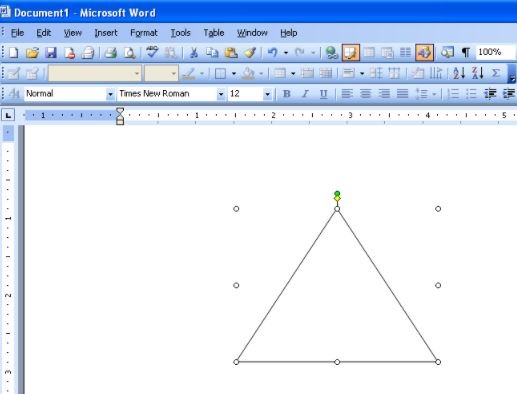
Task: Click the Justify alignment button
Action: [403, 94]
